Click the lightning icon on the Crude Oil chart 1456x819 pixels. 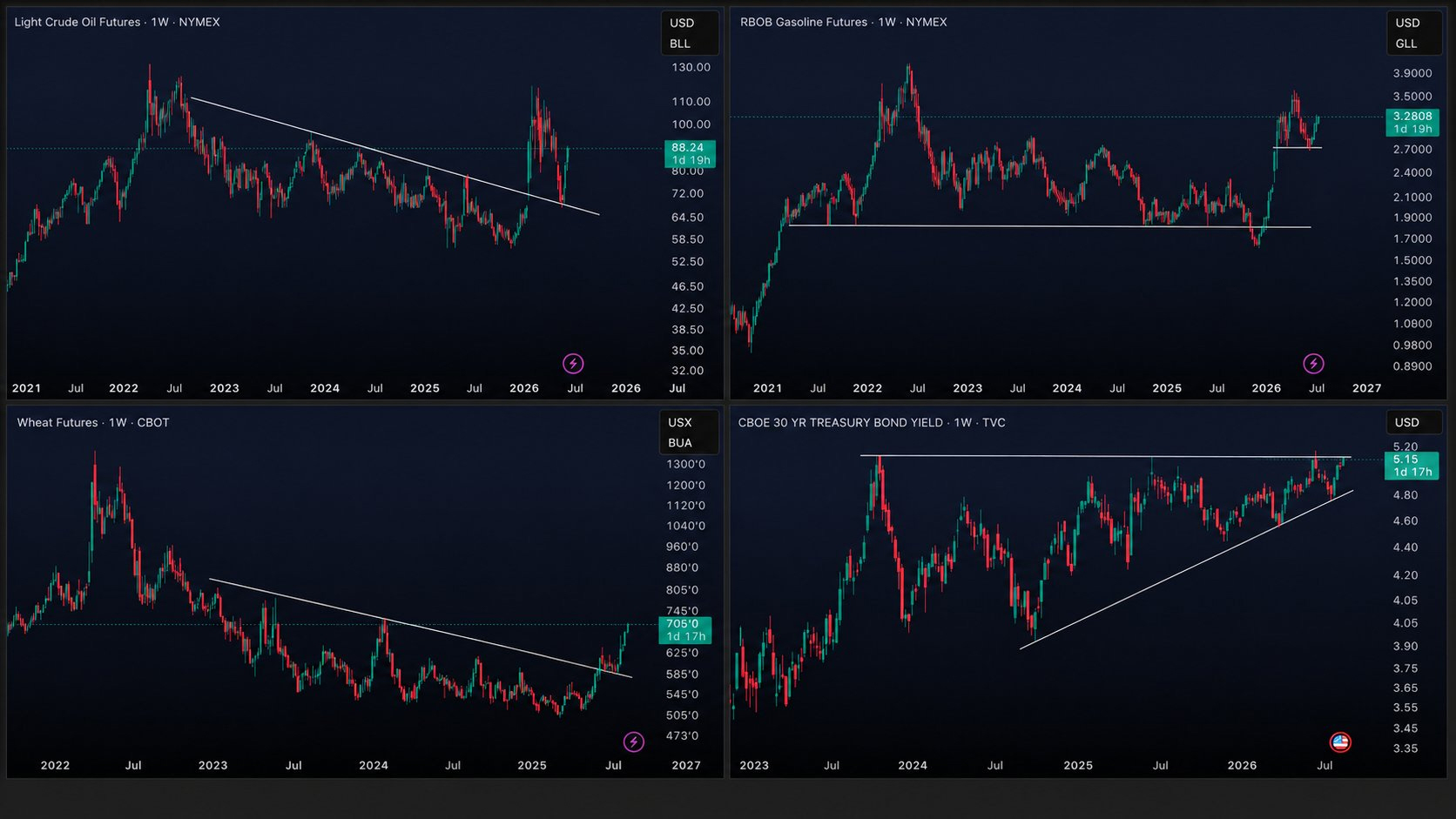coord(573,364)
